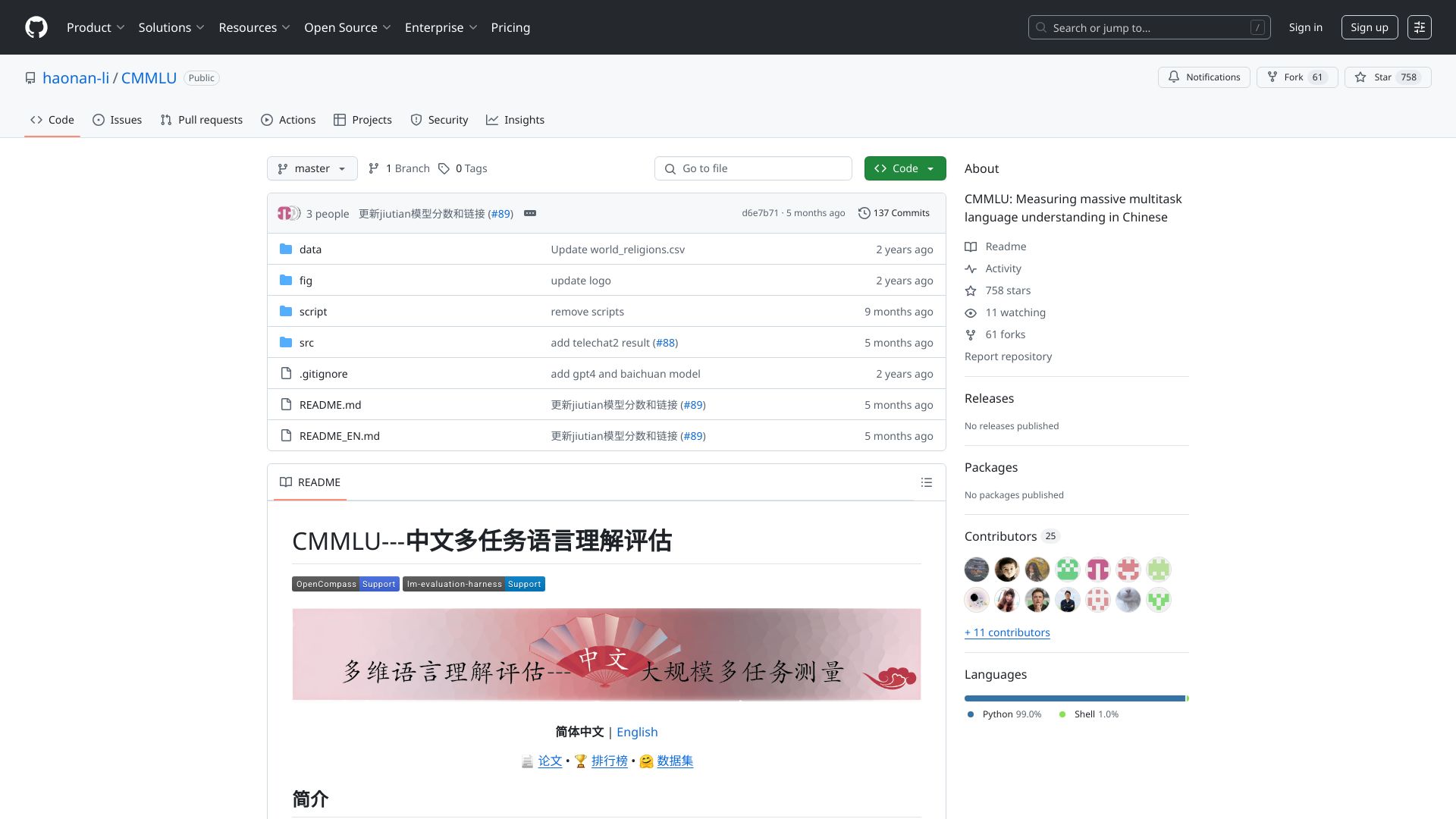Click the README outline list icon
Screen dimensions: 1456x819
tap(926, 482)
